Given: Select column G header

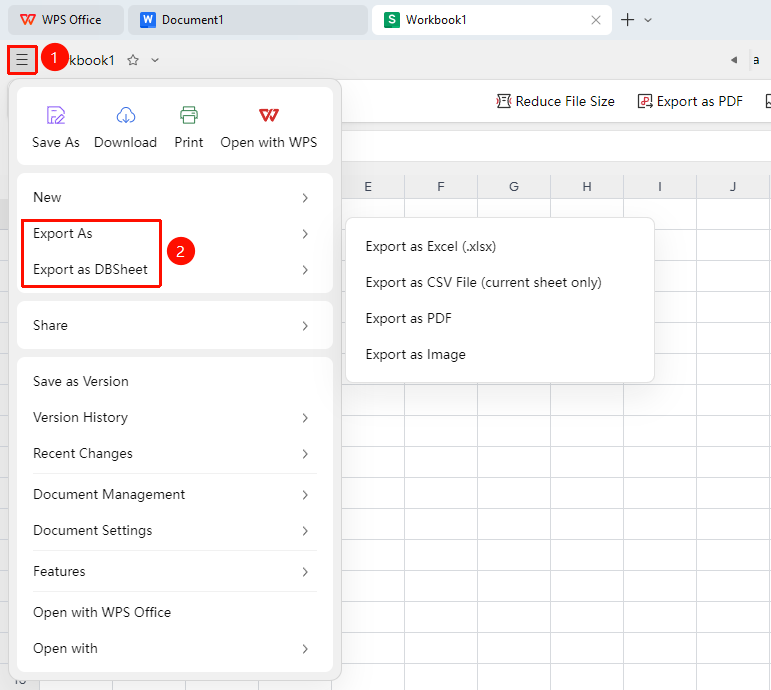Looking at the screenshot, I should click(514, 186).
